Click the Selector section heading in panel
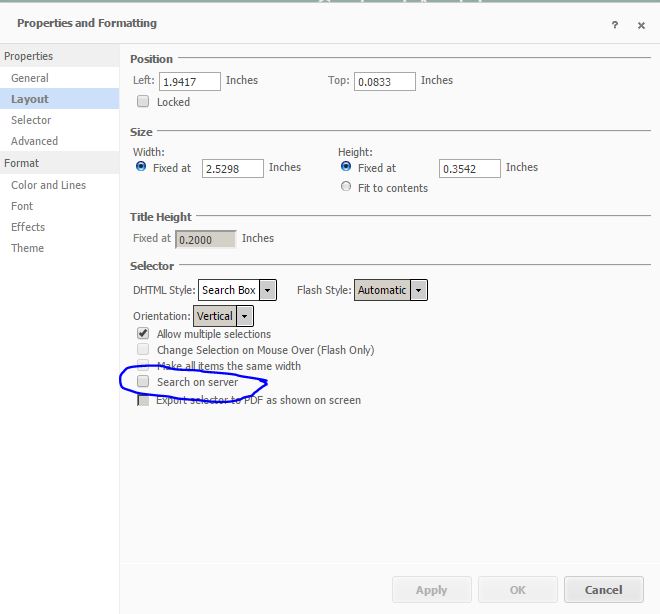This screenshot has width=660, height=614. click(152, 266)
